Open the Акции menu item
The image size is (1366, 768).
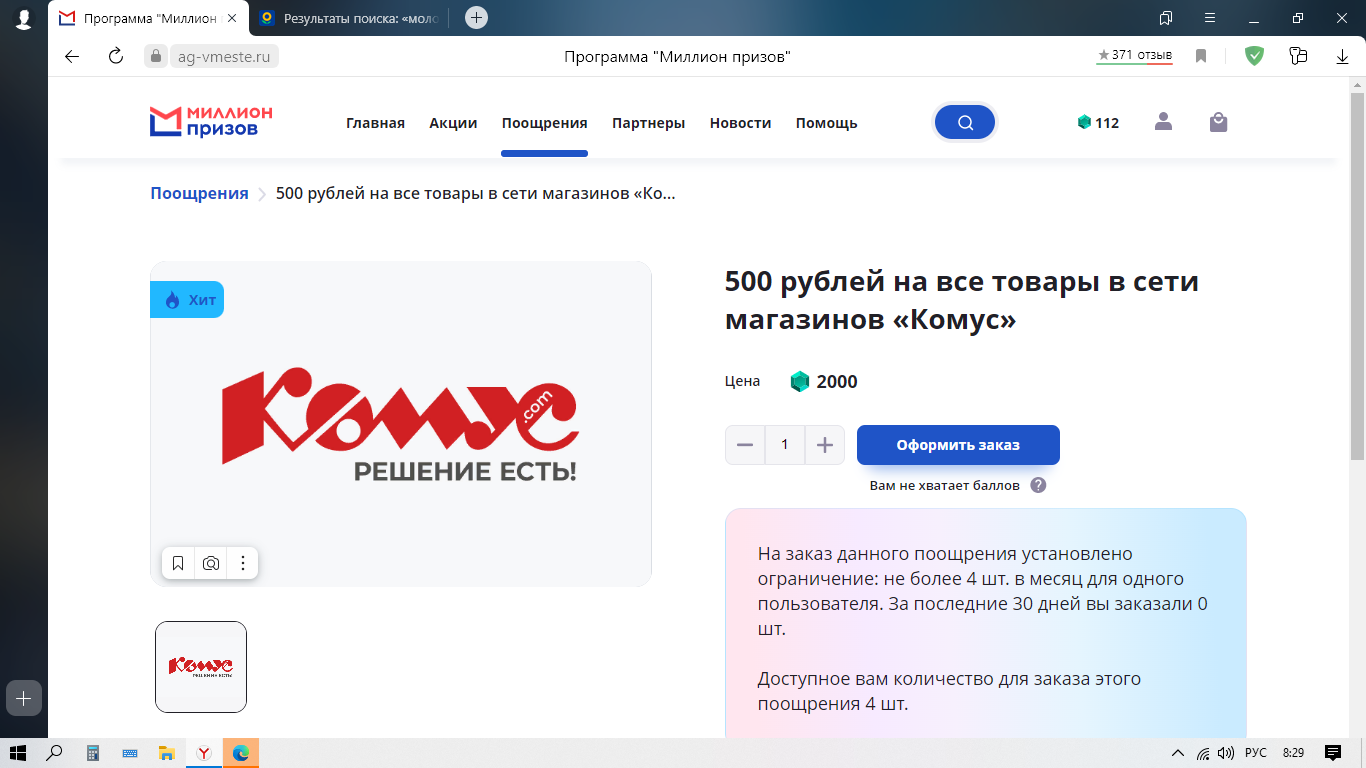(x=453, y=123)
